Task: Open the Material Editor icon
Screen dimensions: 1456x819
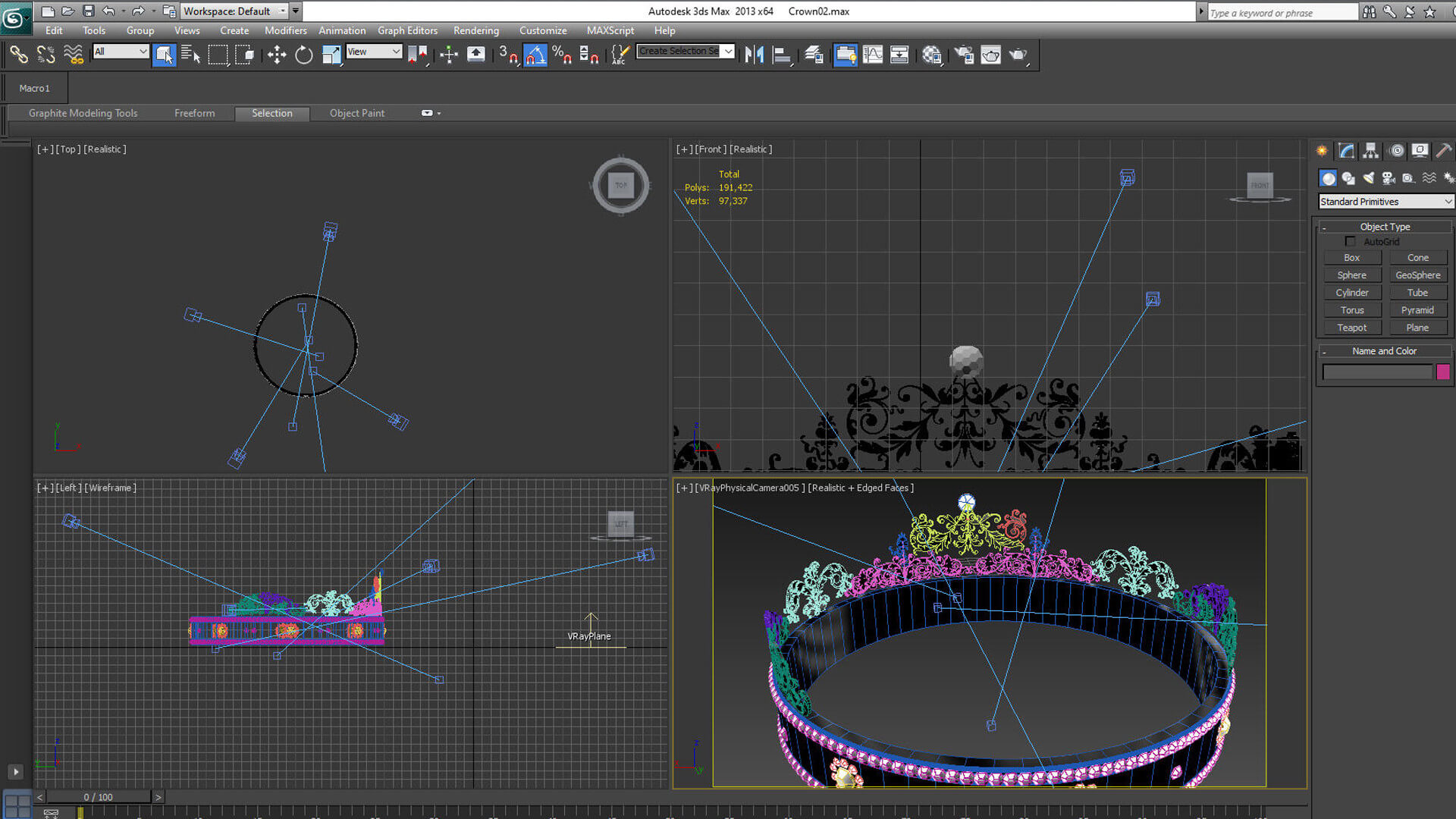Action: [932, 55]
